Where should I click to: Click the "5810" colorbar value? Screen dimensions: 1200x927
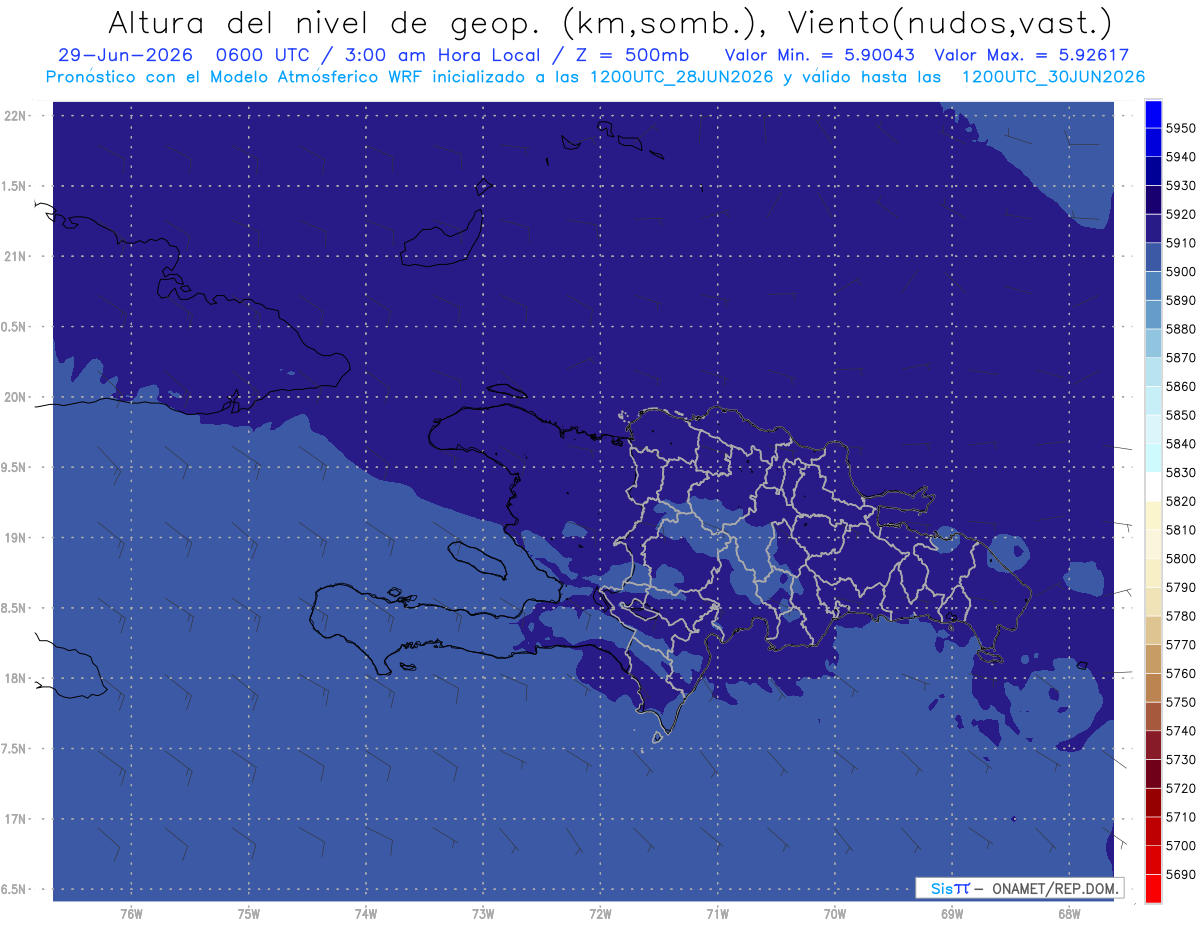coord(1180,530)
